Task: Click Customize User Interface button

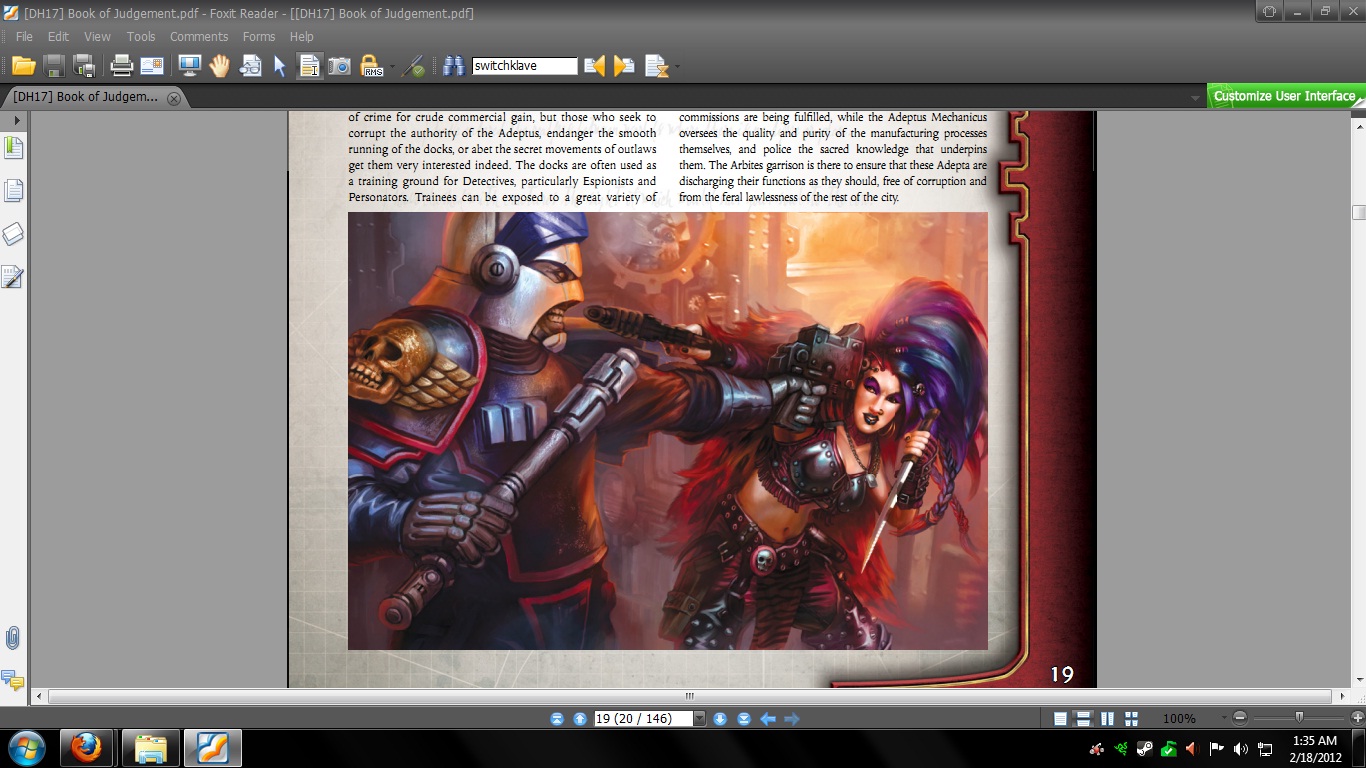Action: coord(1285,96)
